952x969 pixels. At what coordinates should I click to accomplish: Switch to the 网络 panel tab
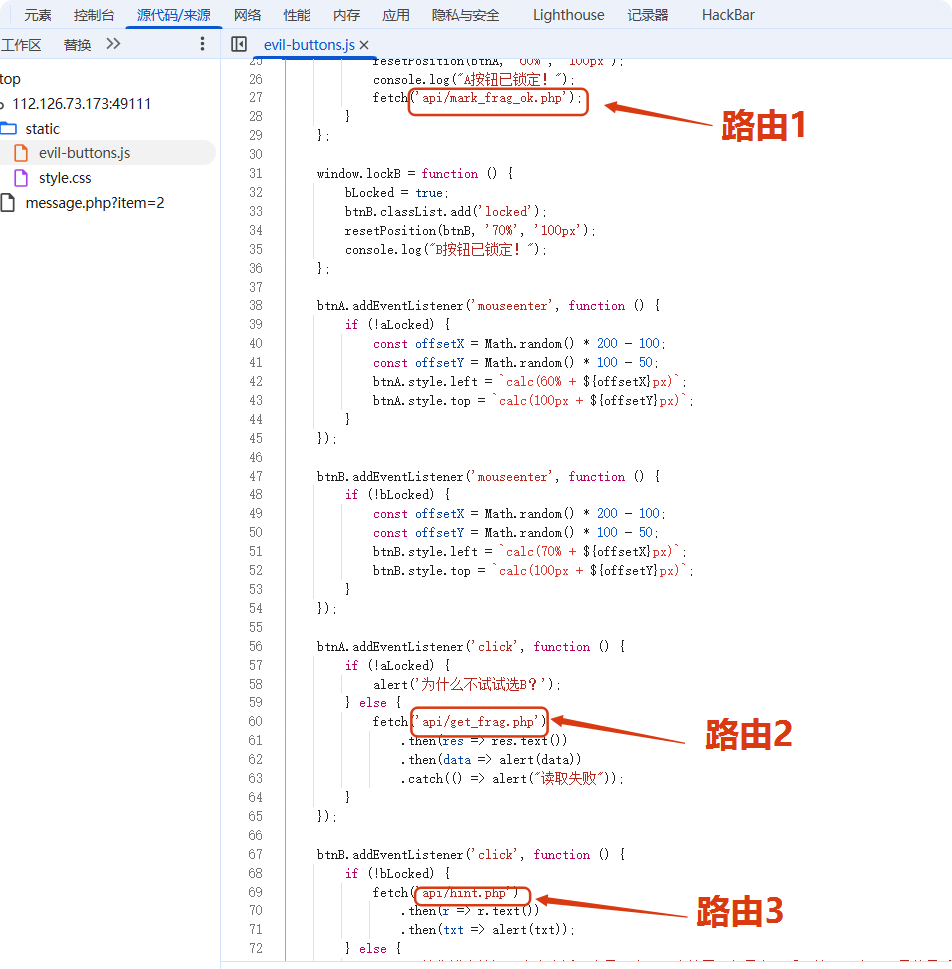tap(247, 15)
